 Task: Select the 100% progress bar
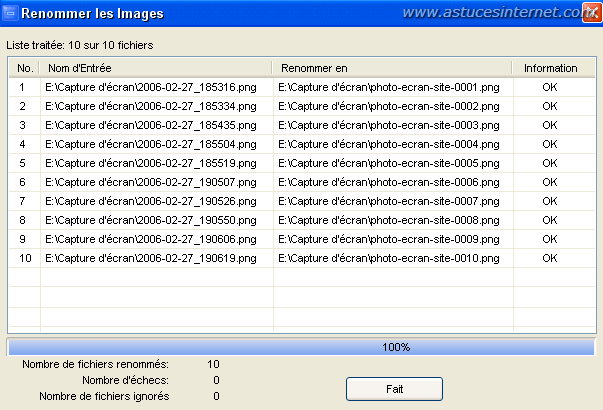pyautogui.click(x=301, y=347)
